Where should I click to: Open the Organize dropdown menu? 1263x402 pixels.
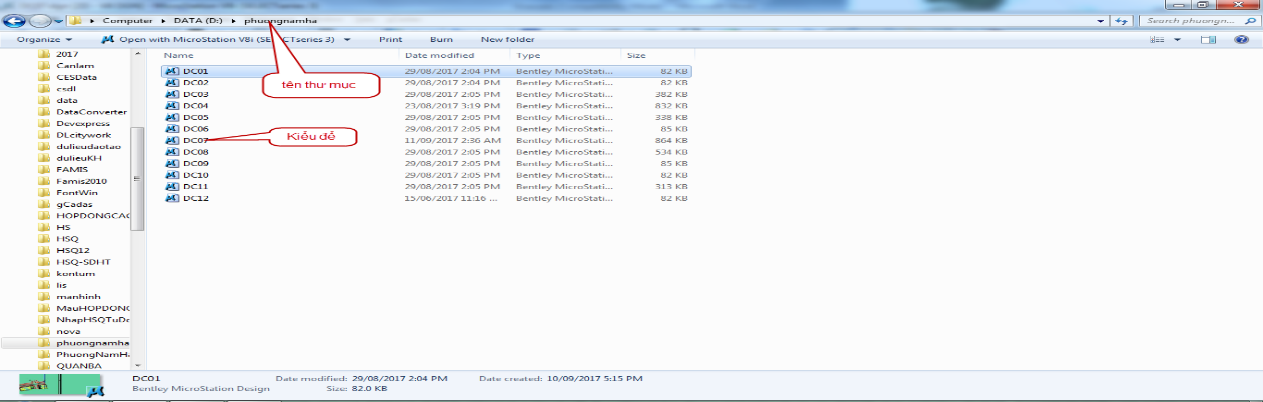(43, 40)
